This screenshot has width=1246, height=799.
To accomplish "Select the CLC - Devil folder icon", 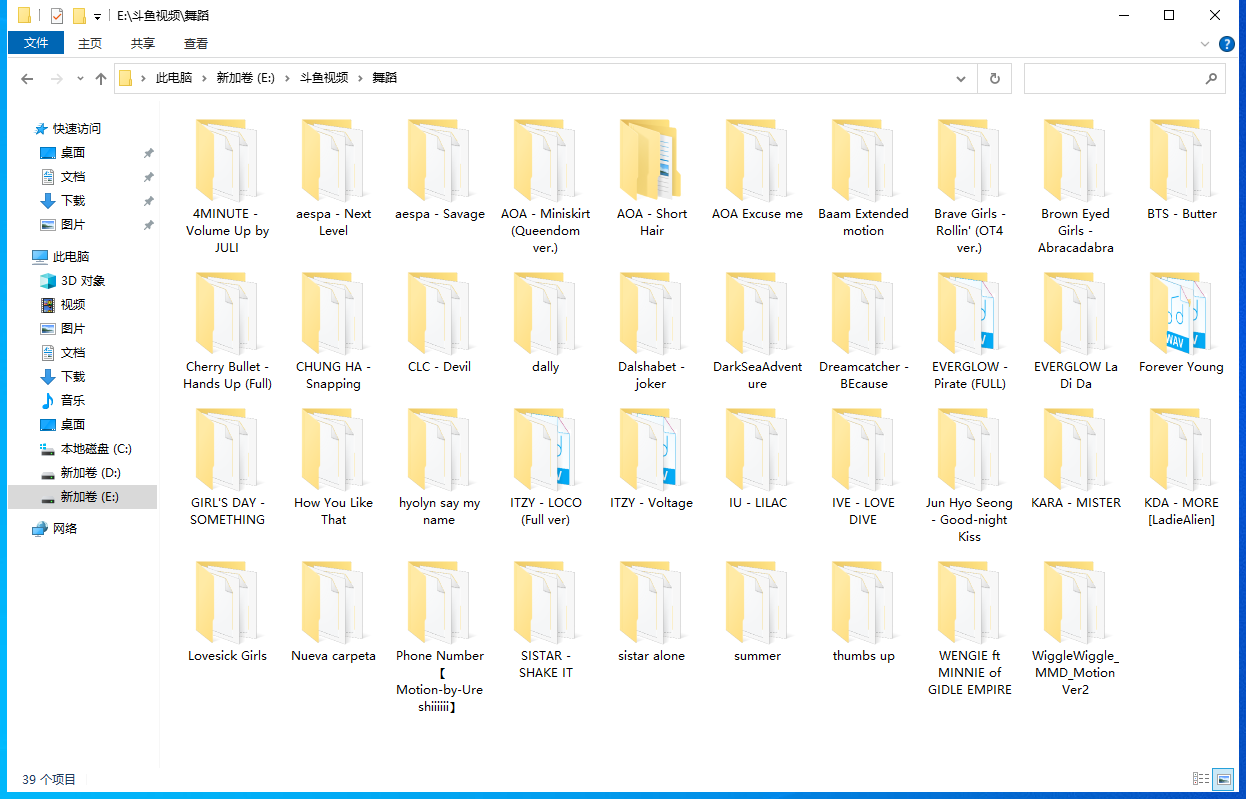I will [x=439, y=313].
